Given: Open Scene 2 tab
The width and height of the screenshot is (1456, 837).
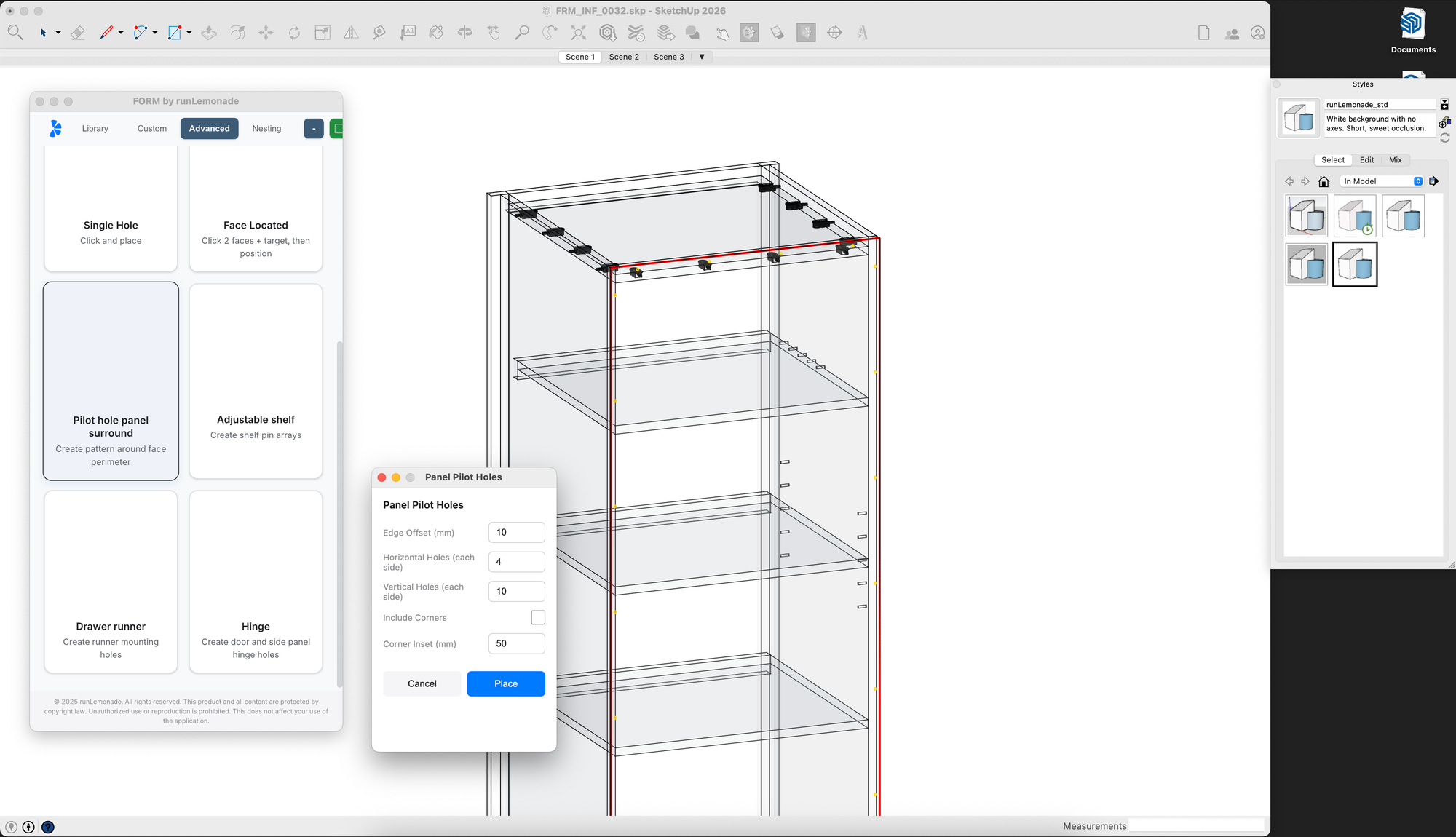Looking at the screenshot, I should tap(624, 57).
